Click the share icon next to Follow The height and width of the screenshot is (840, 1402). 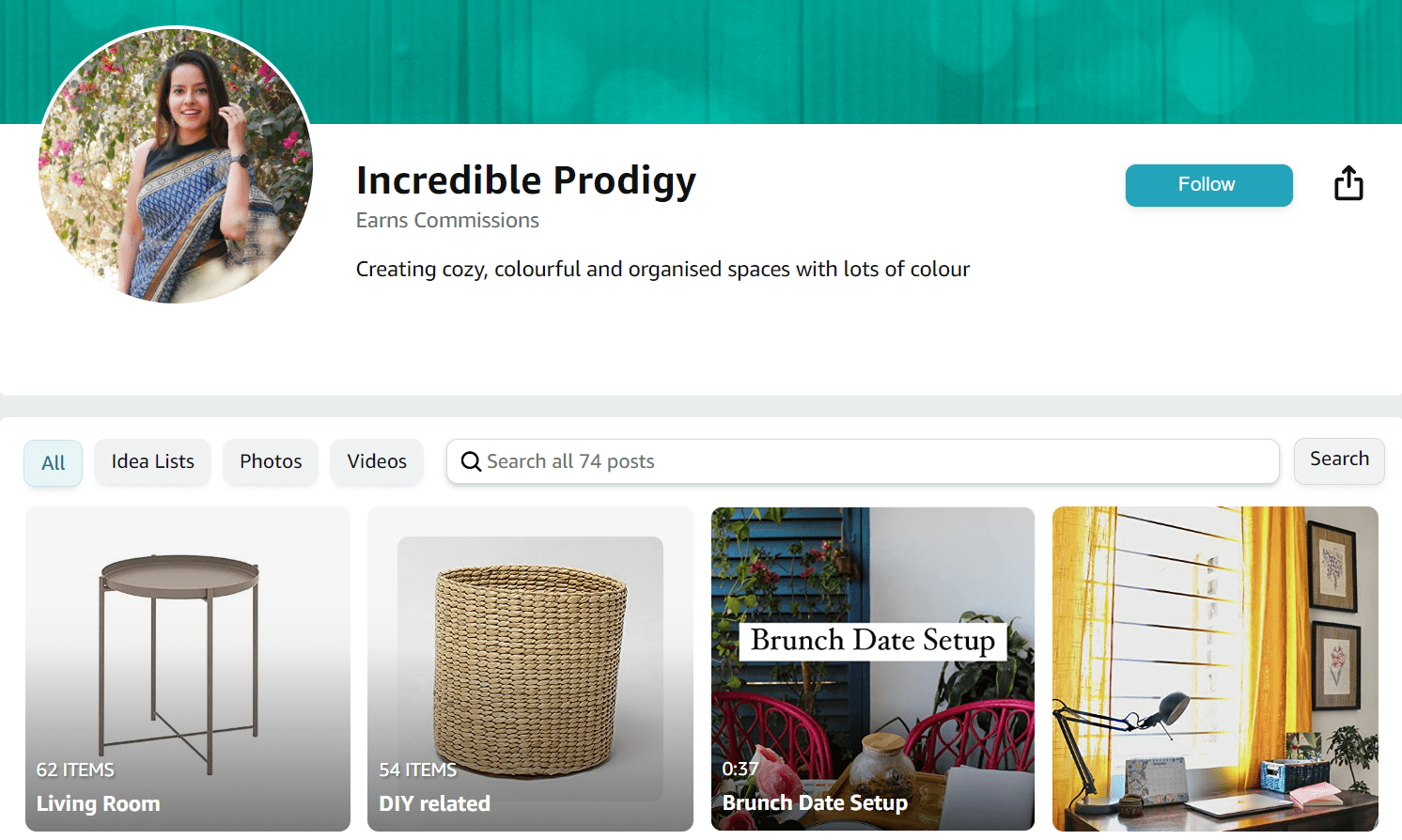tap(1348, 183)
